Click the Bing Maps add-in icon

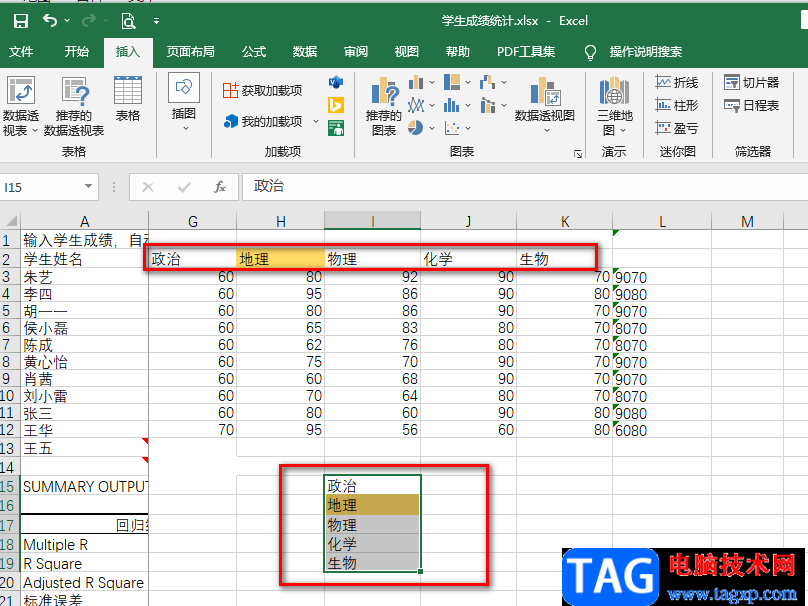click(x=336, y=105)
